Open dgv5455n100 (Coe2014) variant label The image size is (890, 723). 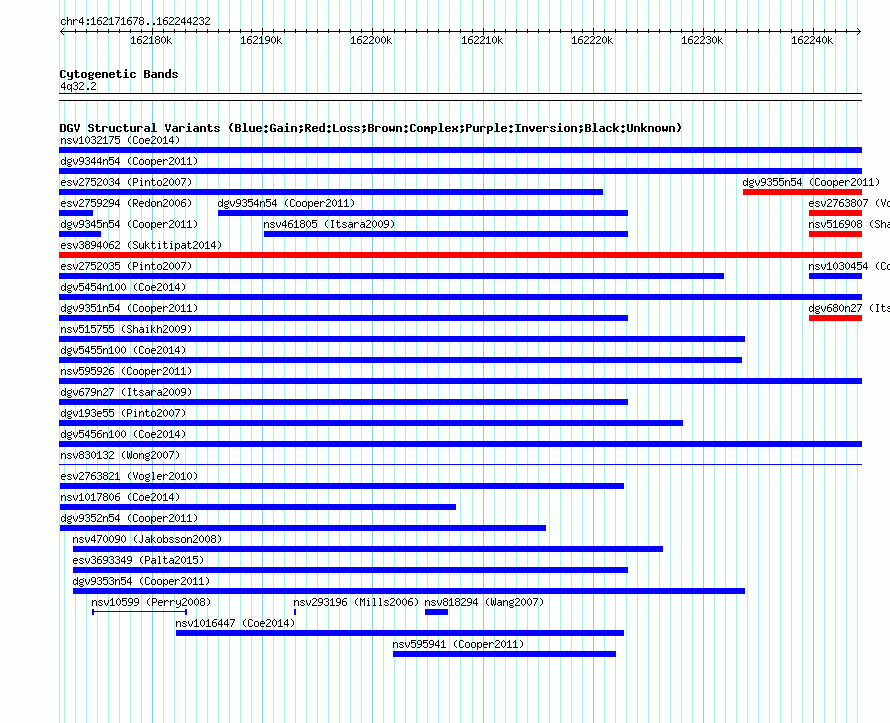point(123,350)
